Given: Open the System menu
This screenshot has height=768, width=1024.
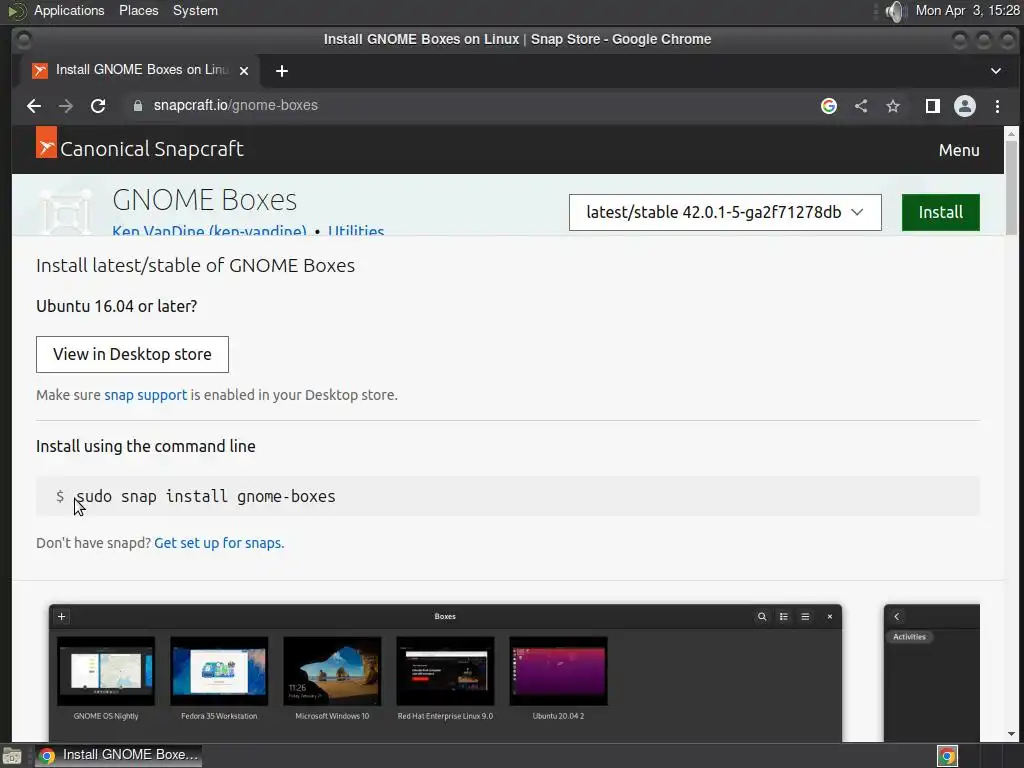Looking at the screenshot, I should (195, 10).
